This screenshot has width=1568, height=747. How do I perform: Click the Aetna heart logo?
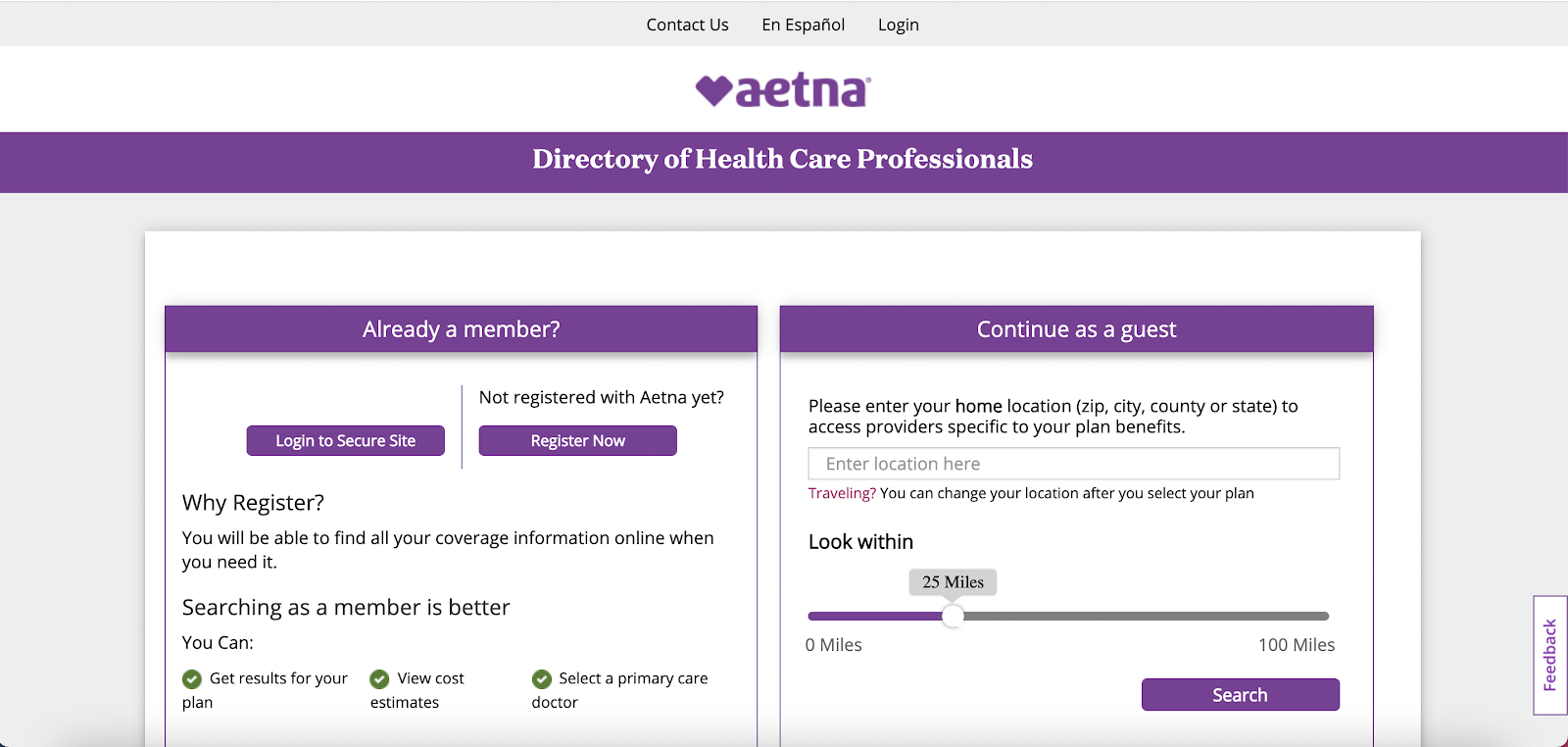coord(782,90)
